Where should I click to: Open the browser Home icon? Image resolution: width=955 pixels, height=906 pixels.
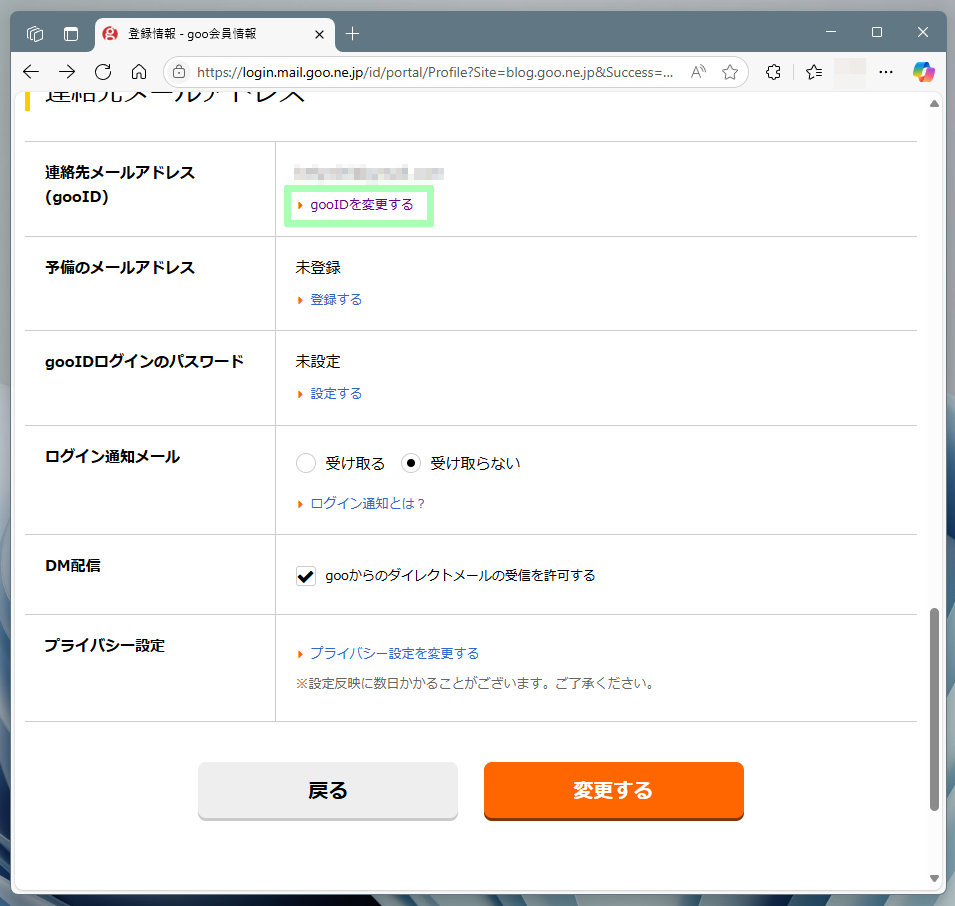[139, 72]
